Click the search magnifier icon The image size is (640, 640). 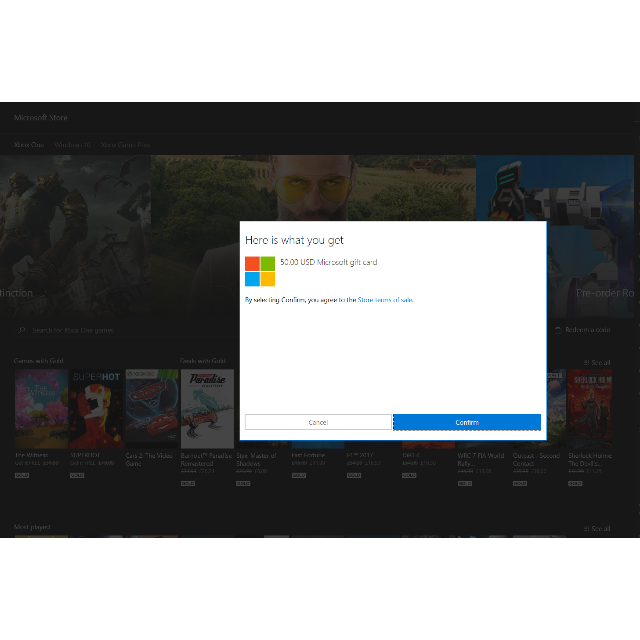(22, 330)
